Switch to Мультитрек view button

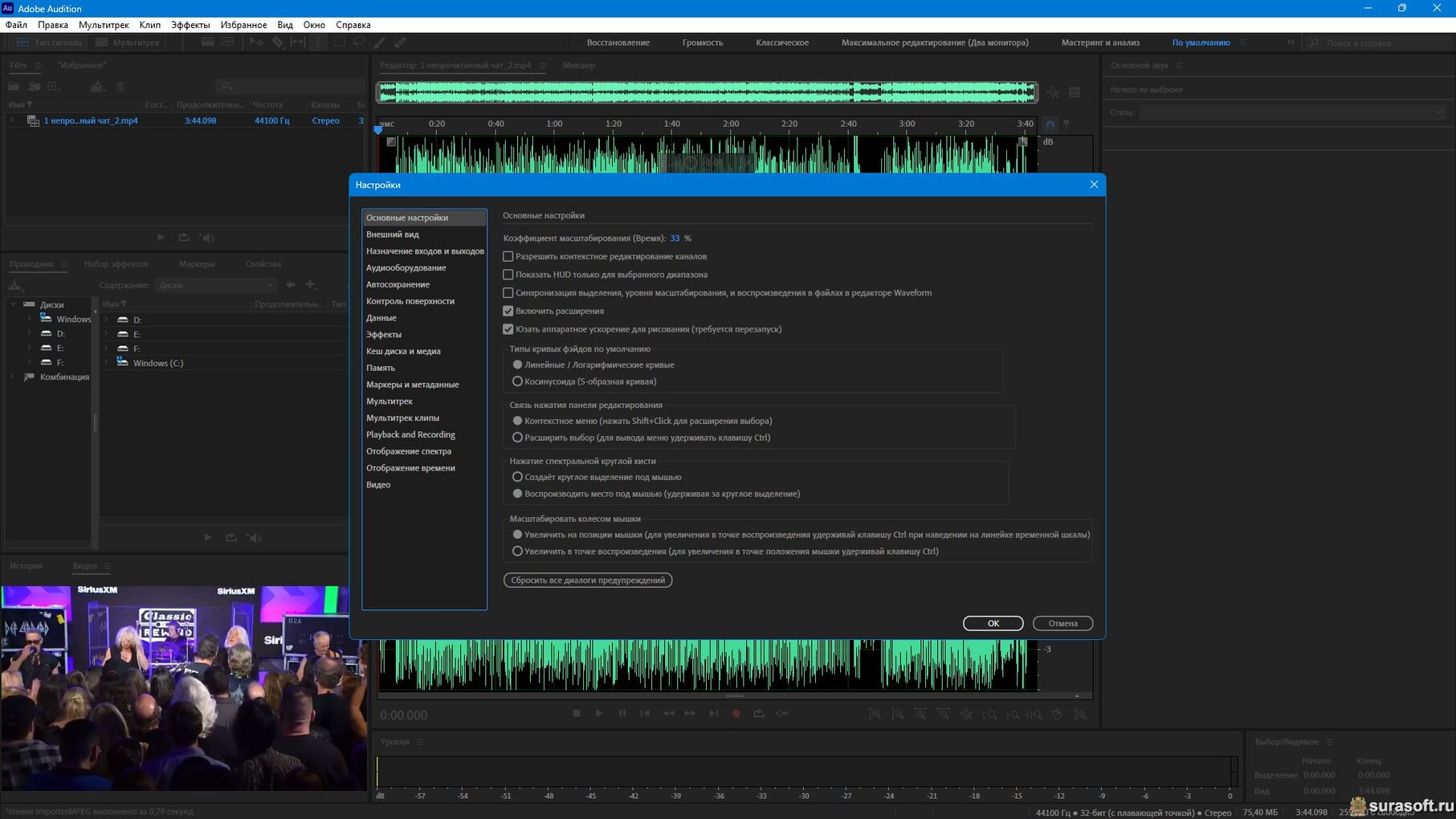tap(128, 43)
